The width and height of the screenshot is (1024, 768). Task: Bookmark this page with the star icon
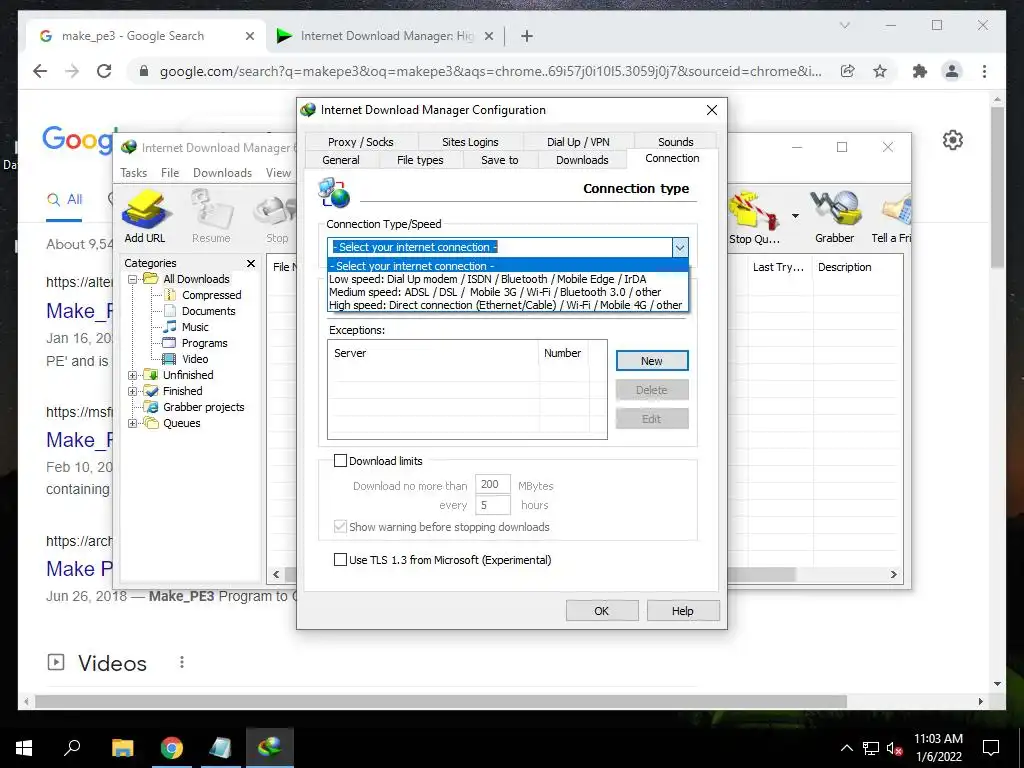tap(880, 71)
